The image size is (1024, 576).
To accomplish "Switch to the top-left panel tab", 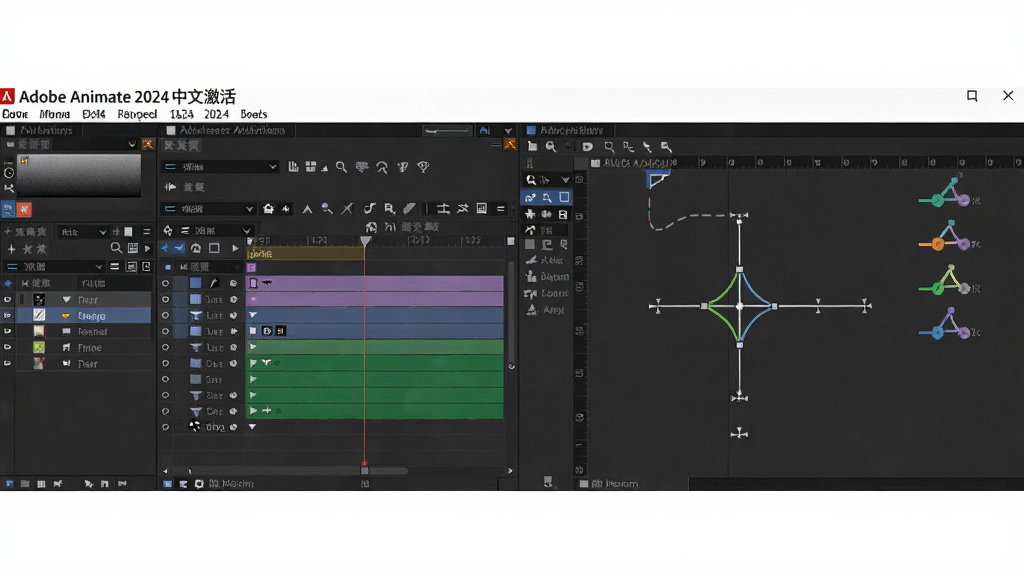I will [40, 131].
